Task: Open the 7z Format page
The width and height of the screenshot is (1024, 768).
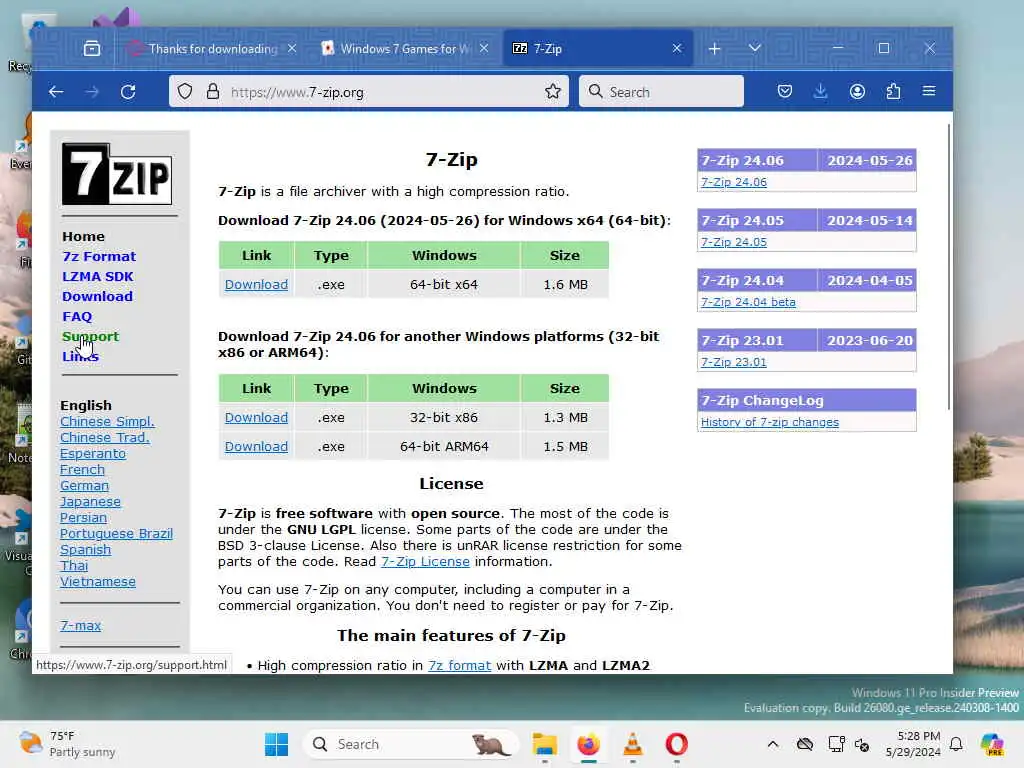Action: click(99, 257)
